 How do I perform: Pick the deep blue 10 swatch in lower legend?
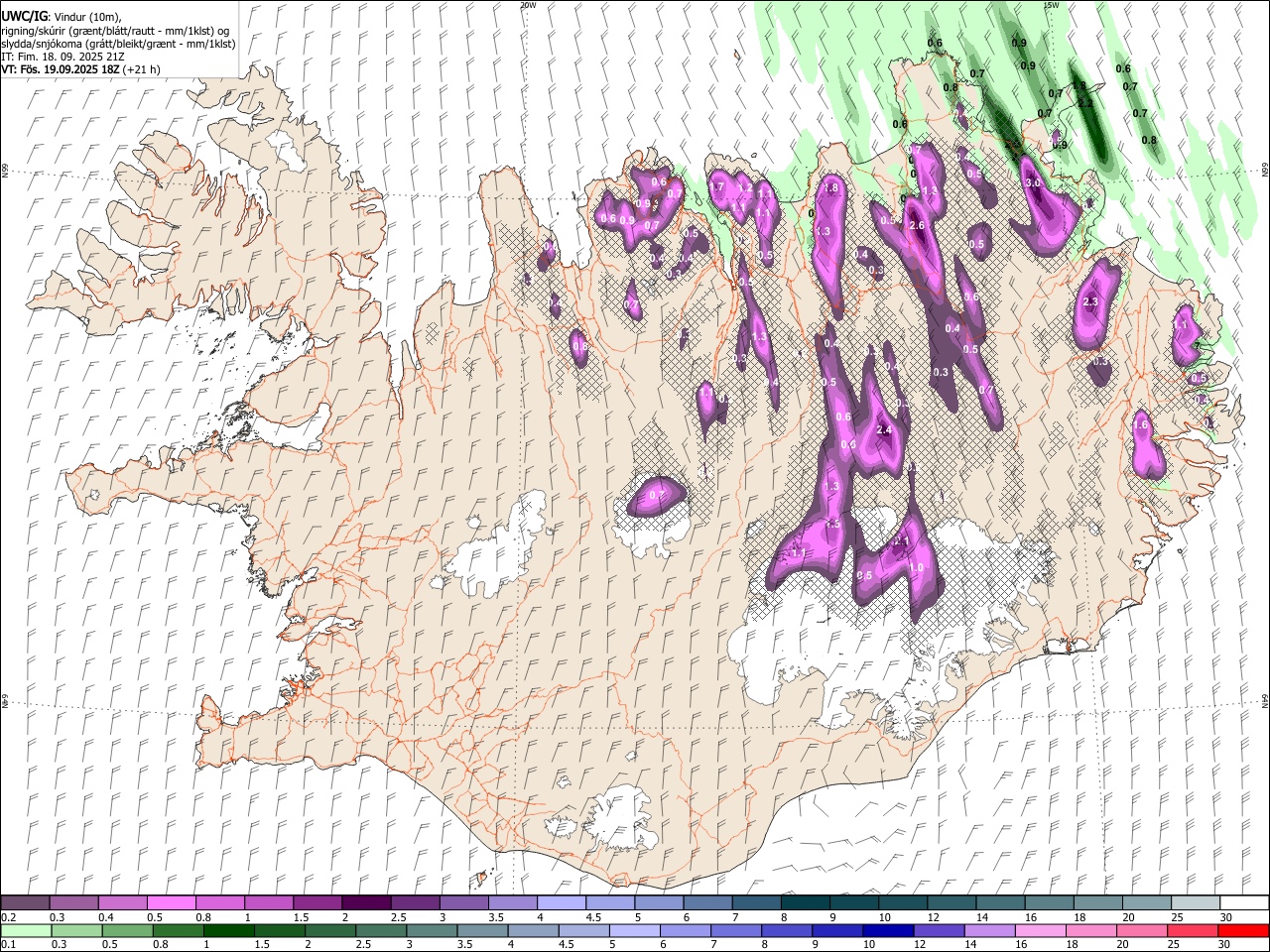point(887,931)
